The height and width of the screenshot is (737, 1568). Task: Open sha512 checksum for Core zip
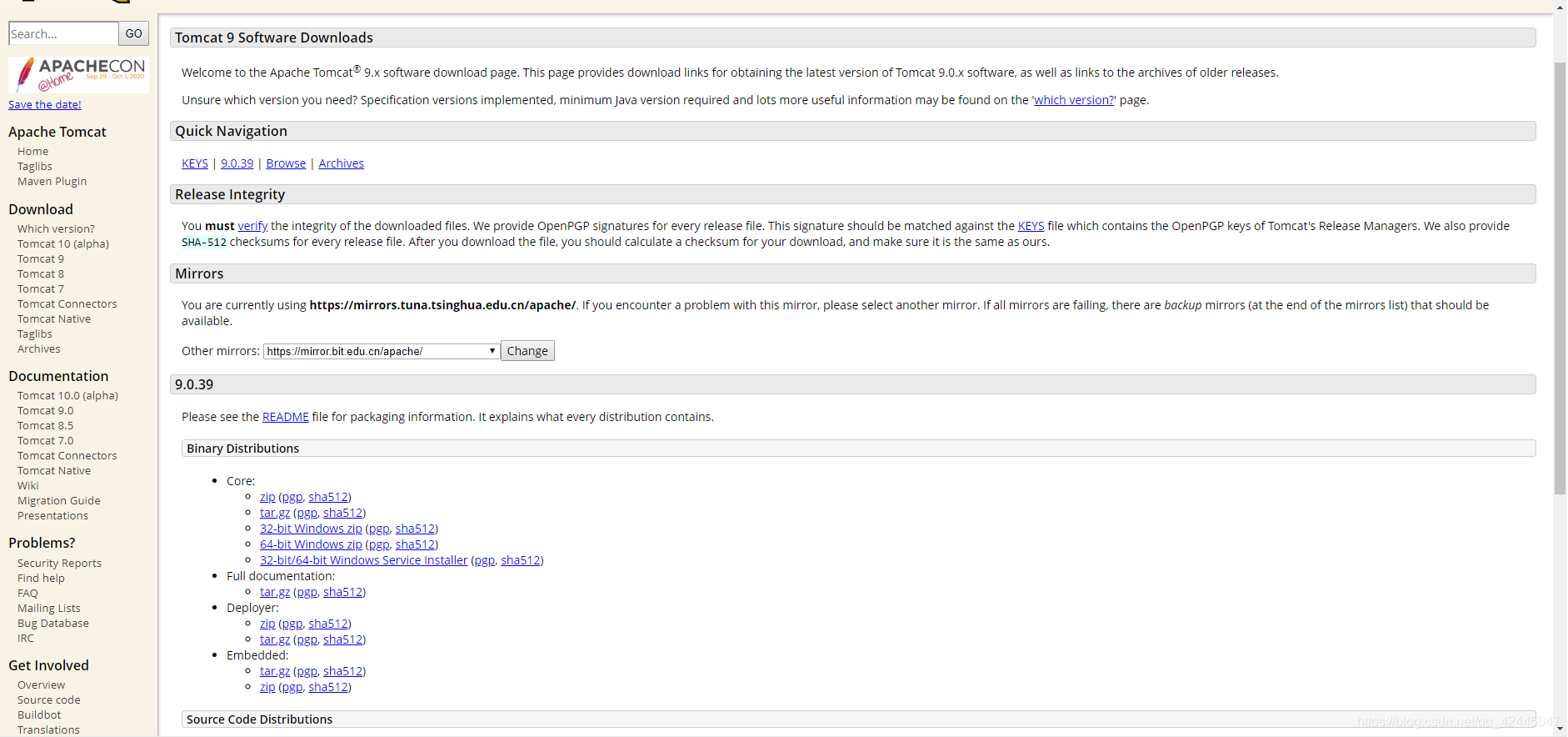coord(328,497)
